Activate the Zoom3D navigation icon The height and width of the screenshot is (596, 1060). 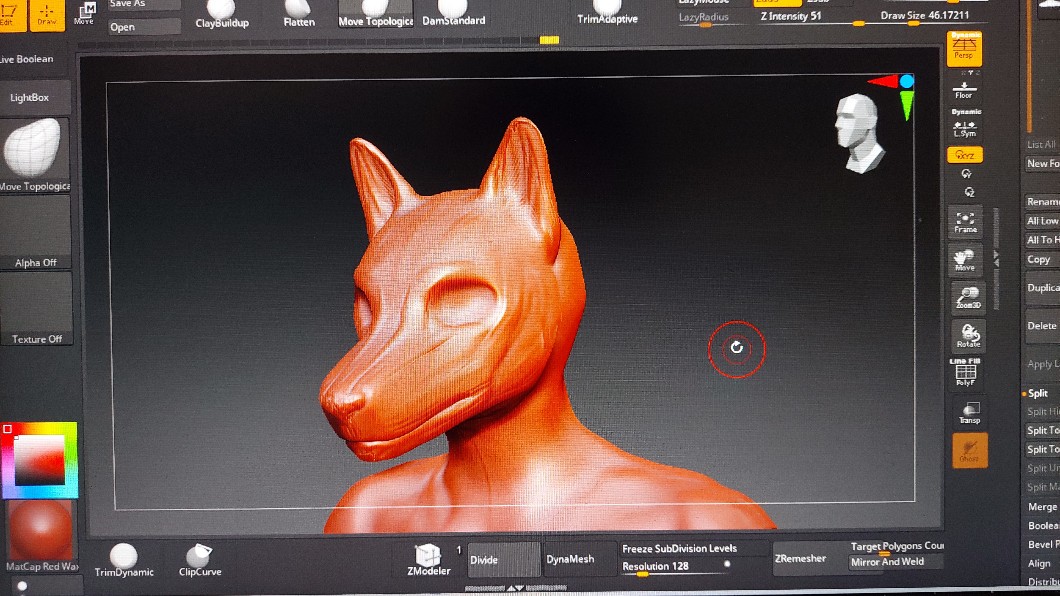(967, 297)
